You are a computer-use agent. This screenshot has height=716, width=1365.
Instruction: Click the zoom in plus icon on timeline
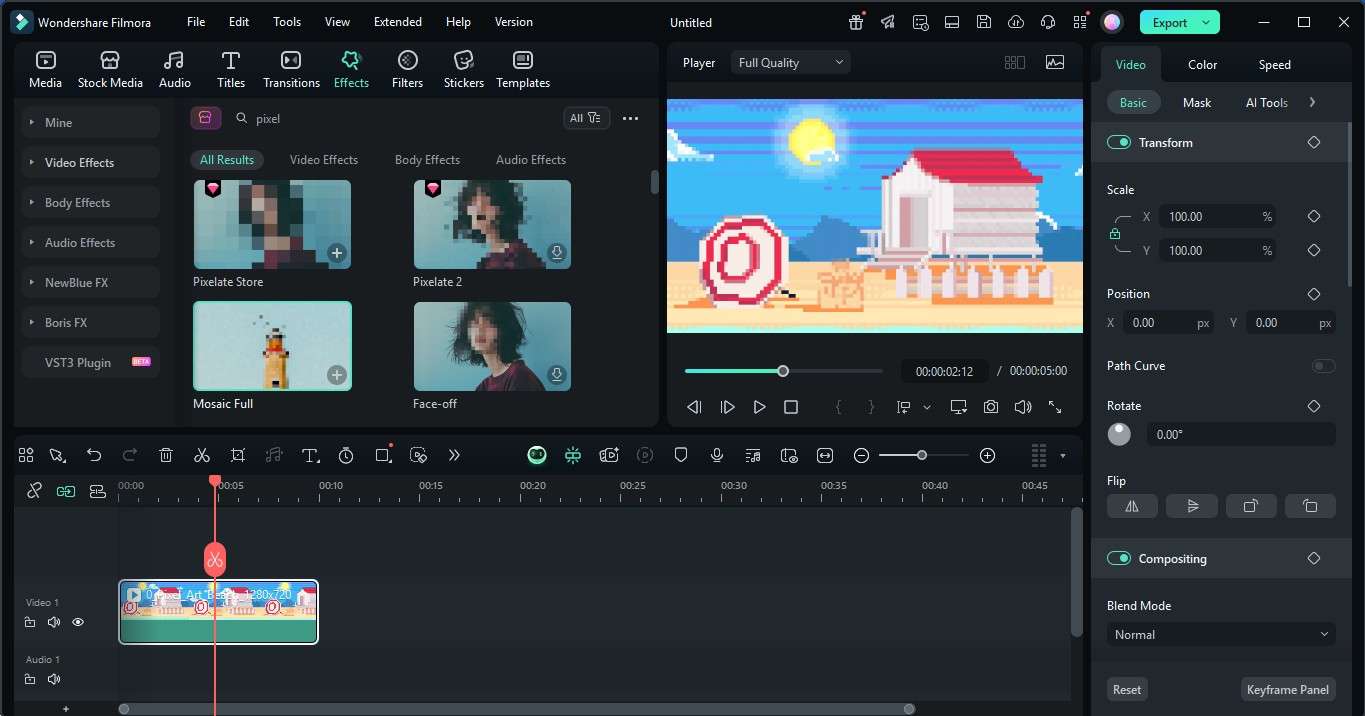click(x=987, y=455)
